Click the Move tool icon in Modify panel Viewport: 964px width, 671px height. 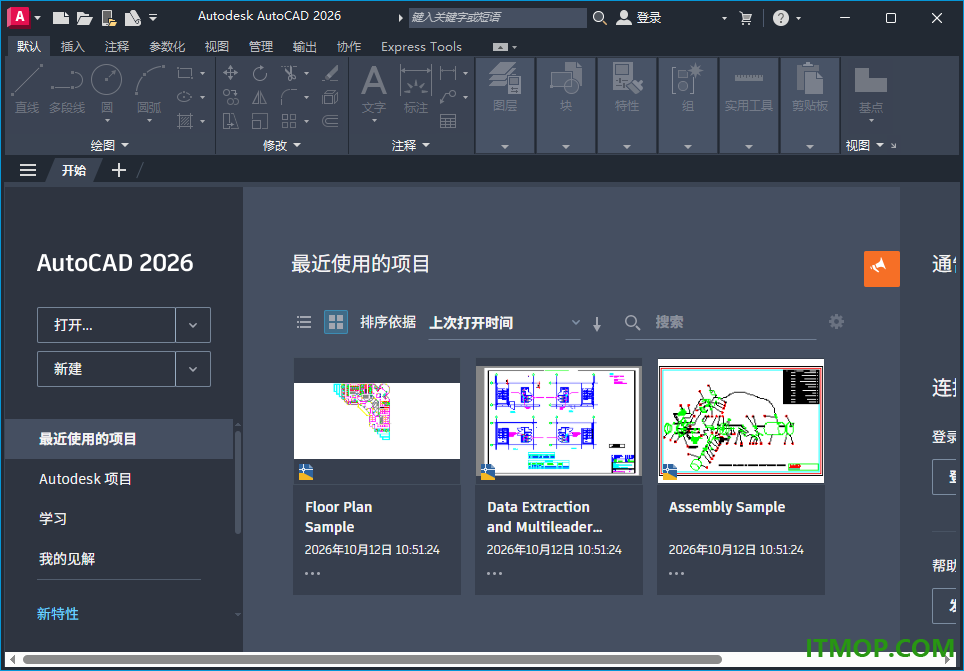coord(231,73)
